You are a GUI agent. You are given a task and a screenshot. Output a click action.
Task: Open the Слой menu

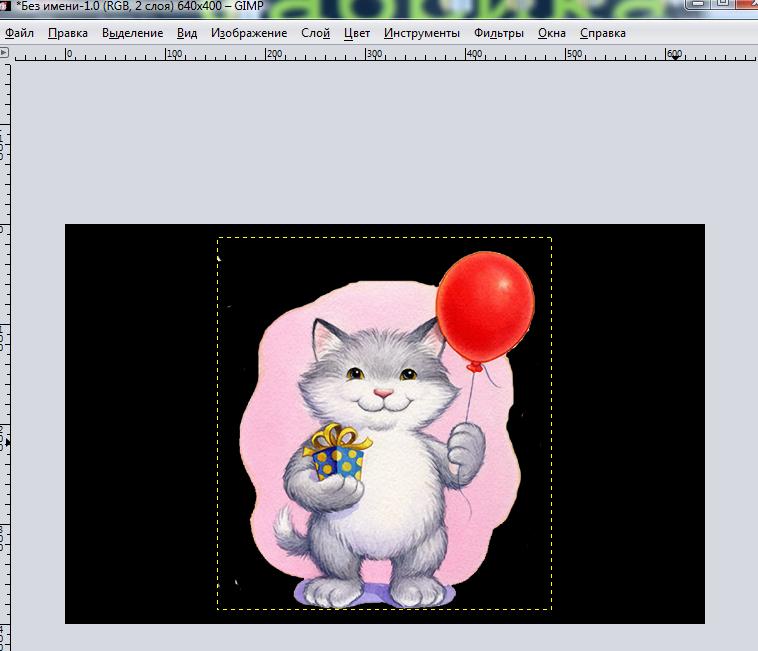315,33
